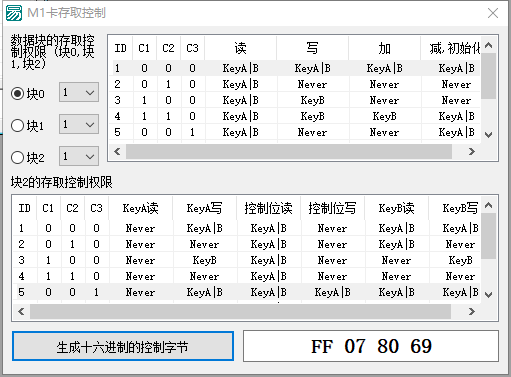Click the 加 column header in top table
Image resolution: width=511 pixels, height=377 pixels.
tap(384, 48)
